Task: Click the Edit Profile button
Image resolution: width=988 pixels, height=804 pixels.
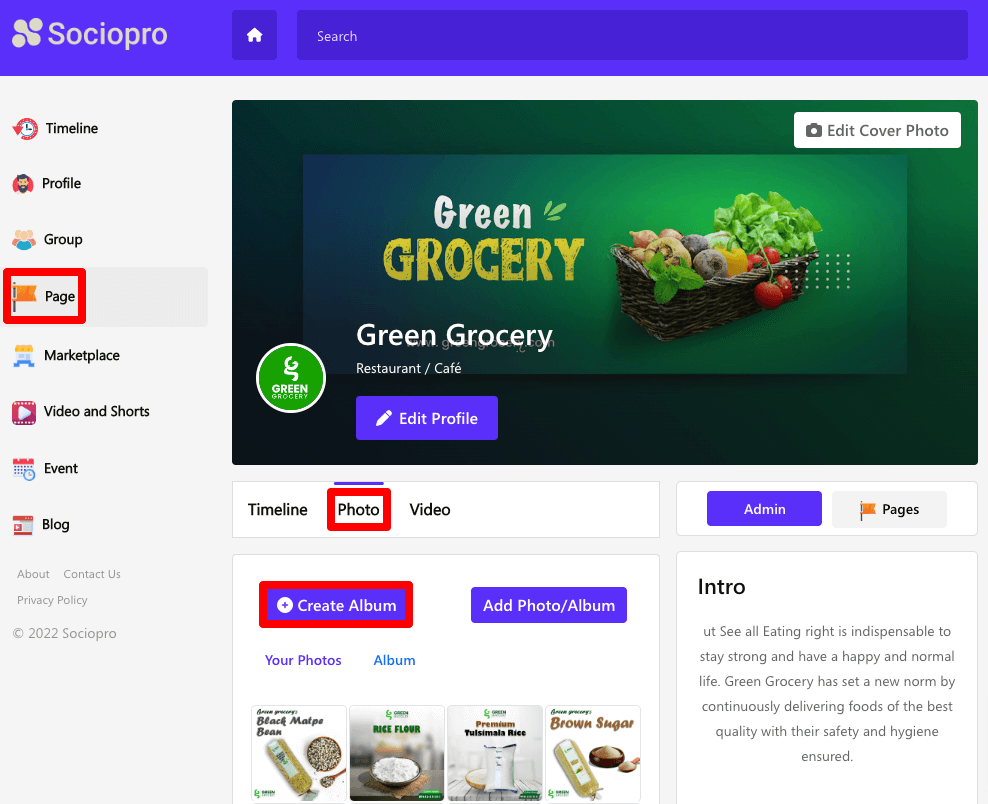Action: 427,418
